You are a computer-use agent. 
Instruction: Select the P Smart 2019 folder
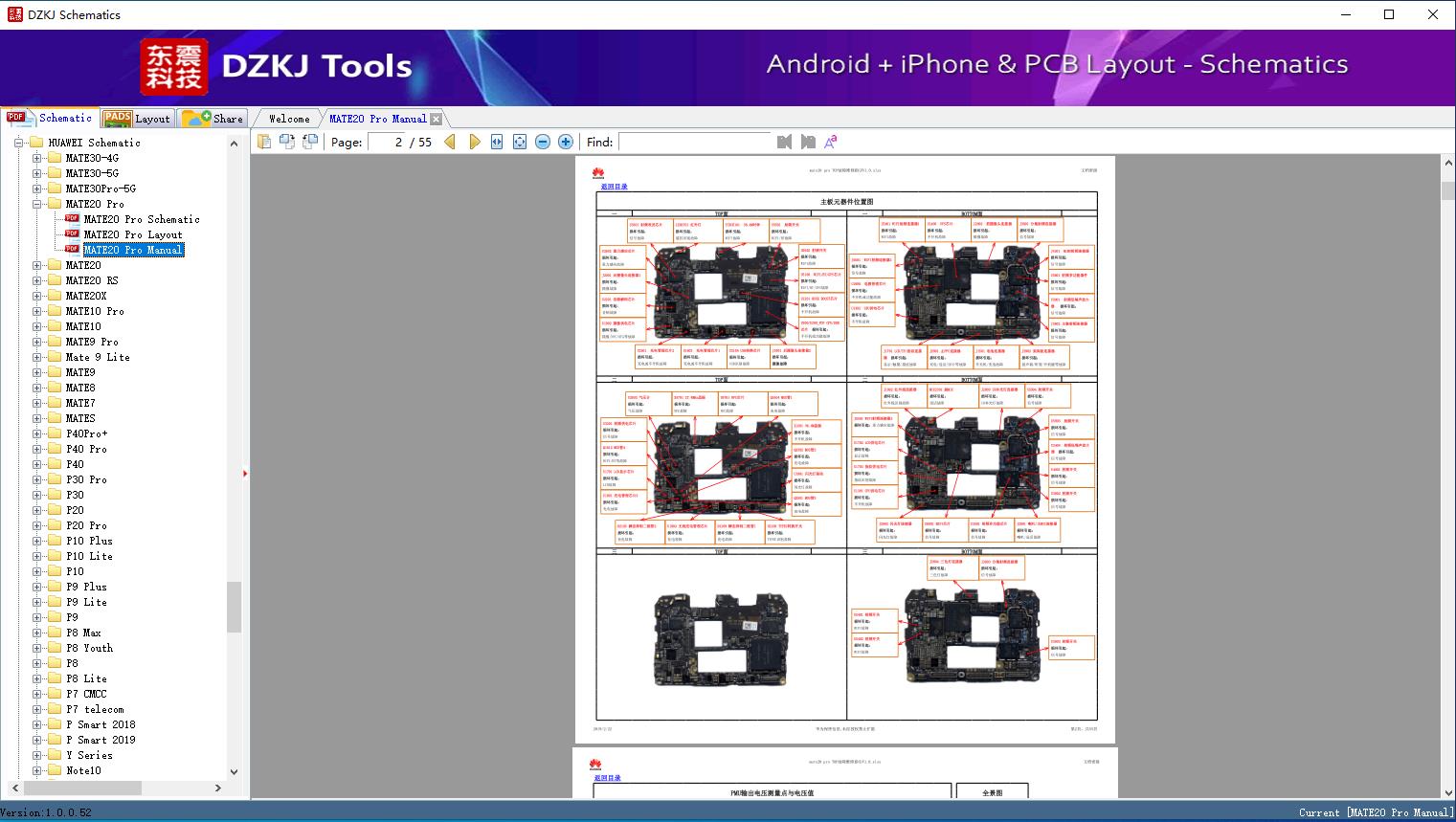click(101, 740)
